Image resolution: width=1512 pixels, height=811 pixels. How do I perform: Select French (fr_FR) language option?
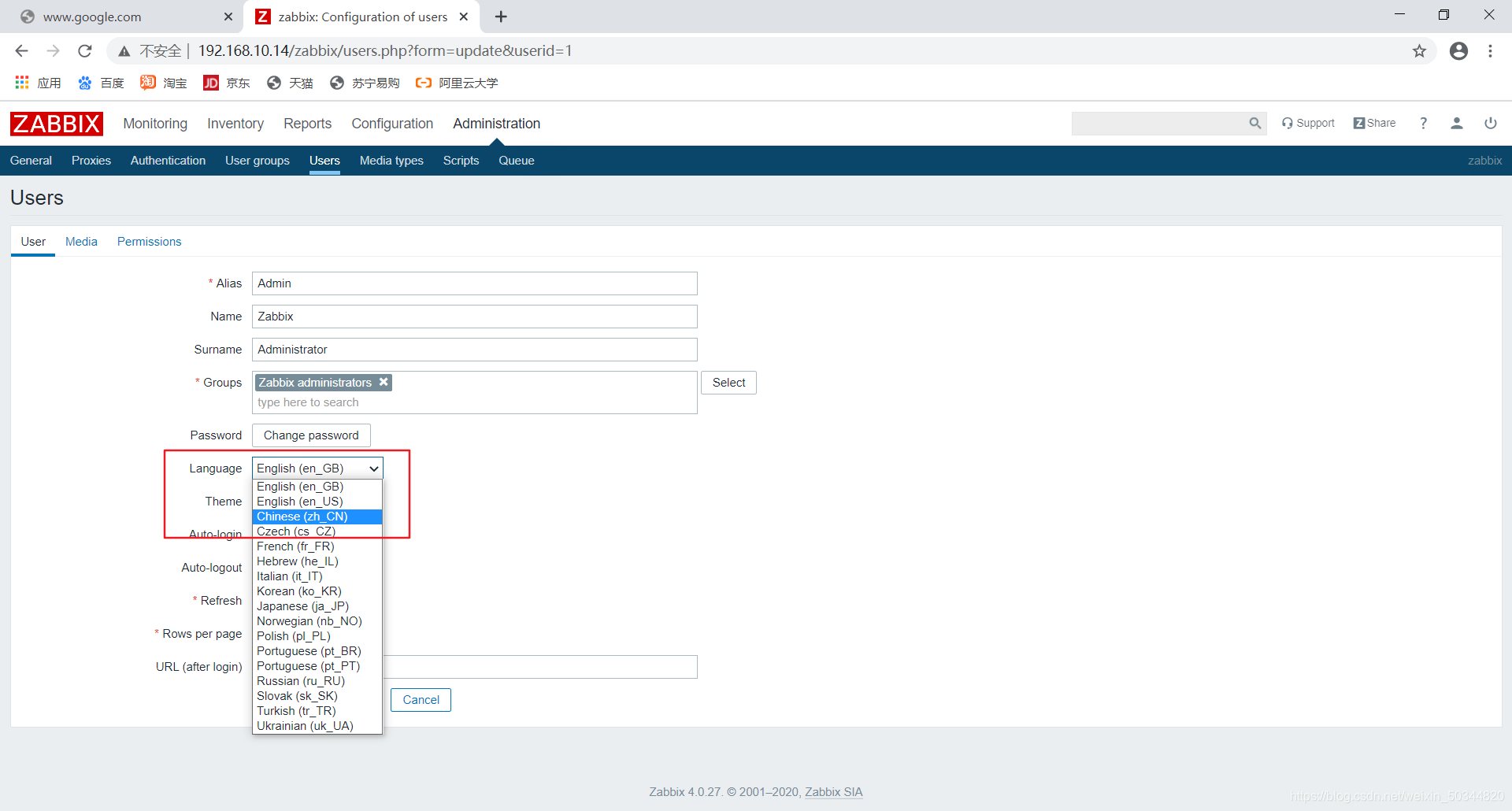pyautogui.click(x=317, y=546)
